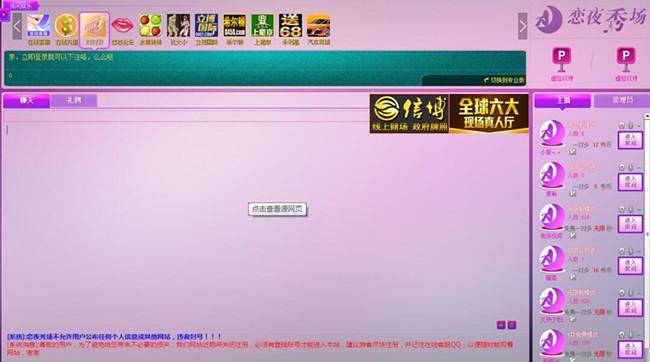The height and width of the screenshot is (362, 650).
Task: Enter the fourth host's room
Action: coord(630,266)
